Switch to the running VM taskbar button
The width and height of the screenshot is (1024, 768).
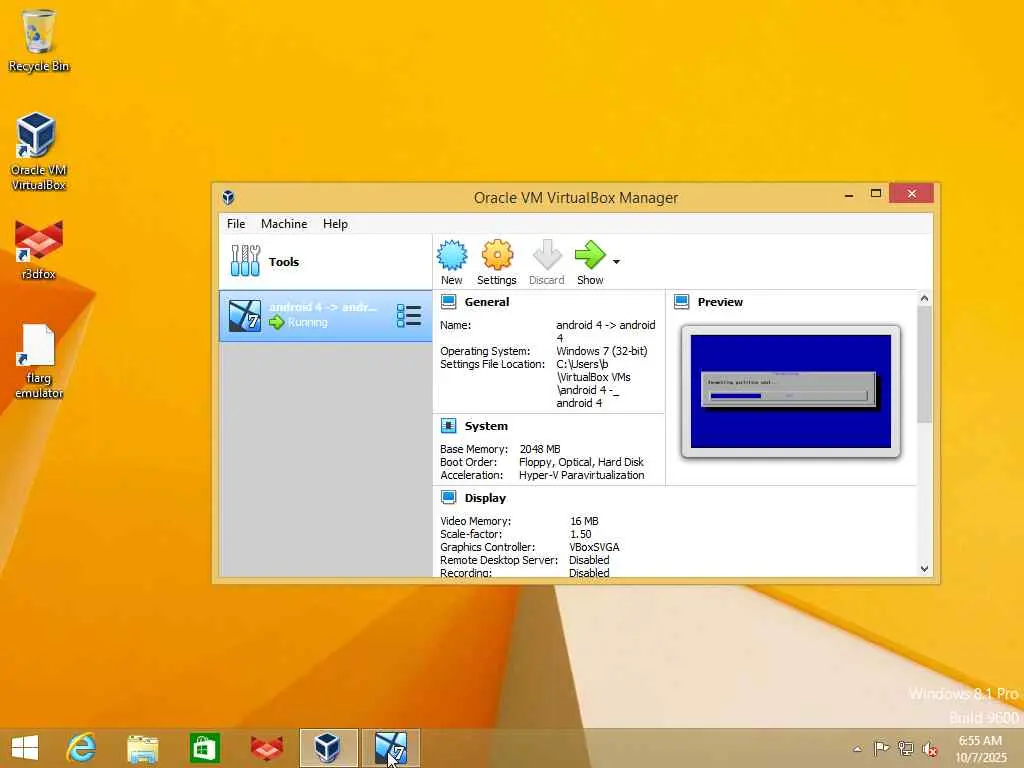tap(391, 748)
